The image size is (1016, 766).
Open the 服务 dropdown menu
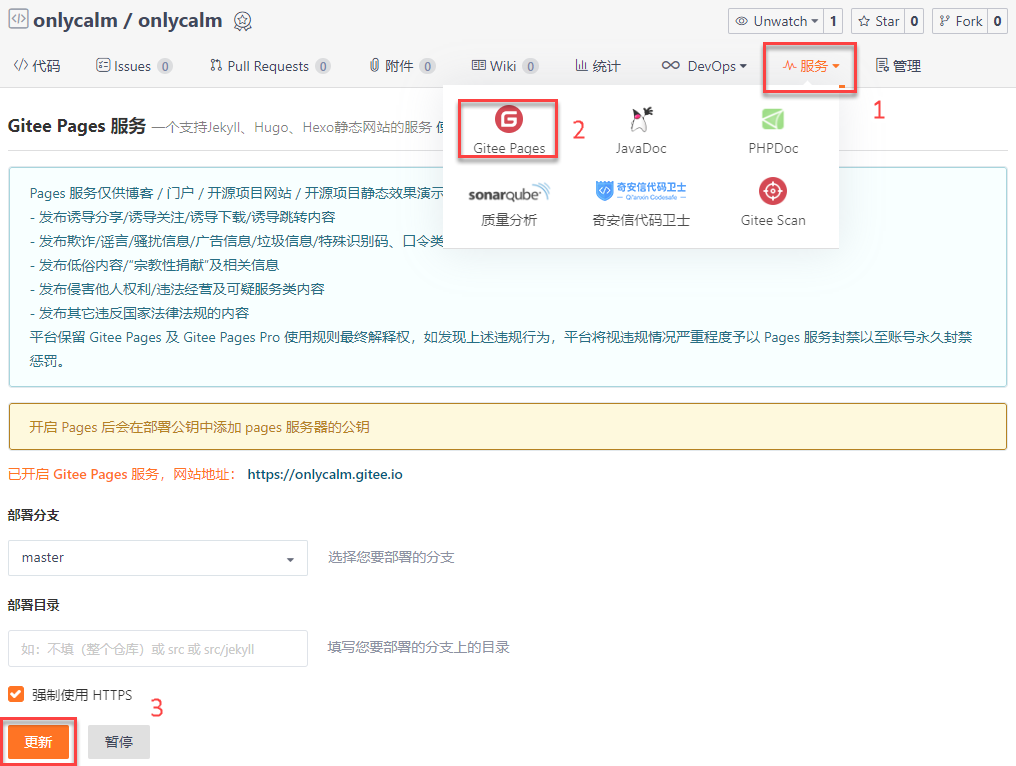pos(810,67)
